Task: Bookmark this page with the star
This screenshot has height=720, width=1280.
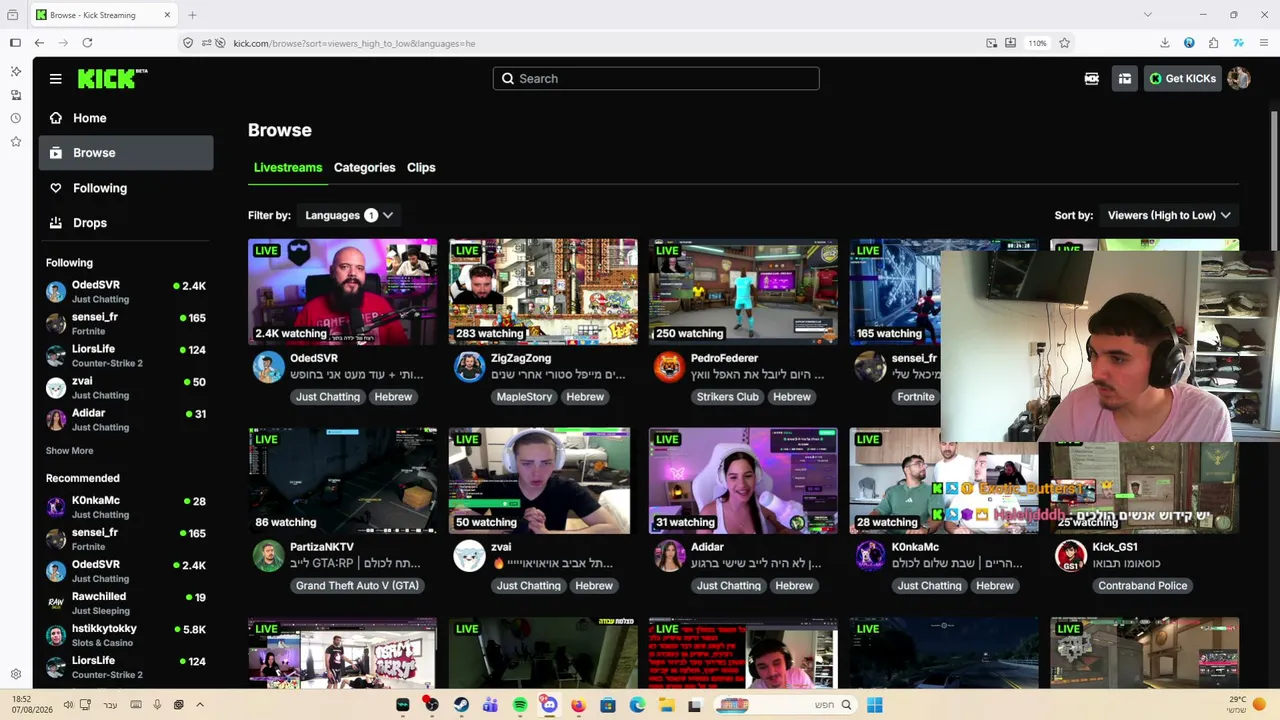Action: click(1064, 43)
